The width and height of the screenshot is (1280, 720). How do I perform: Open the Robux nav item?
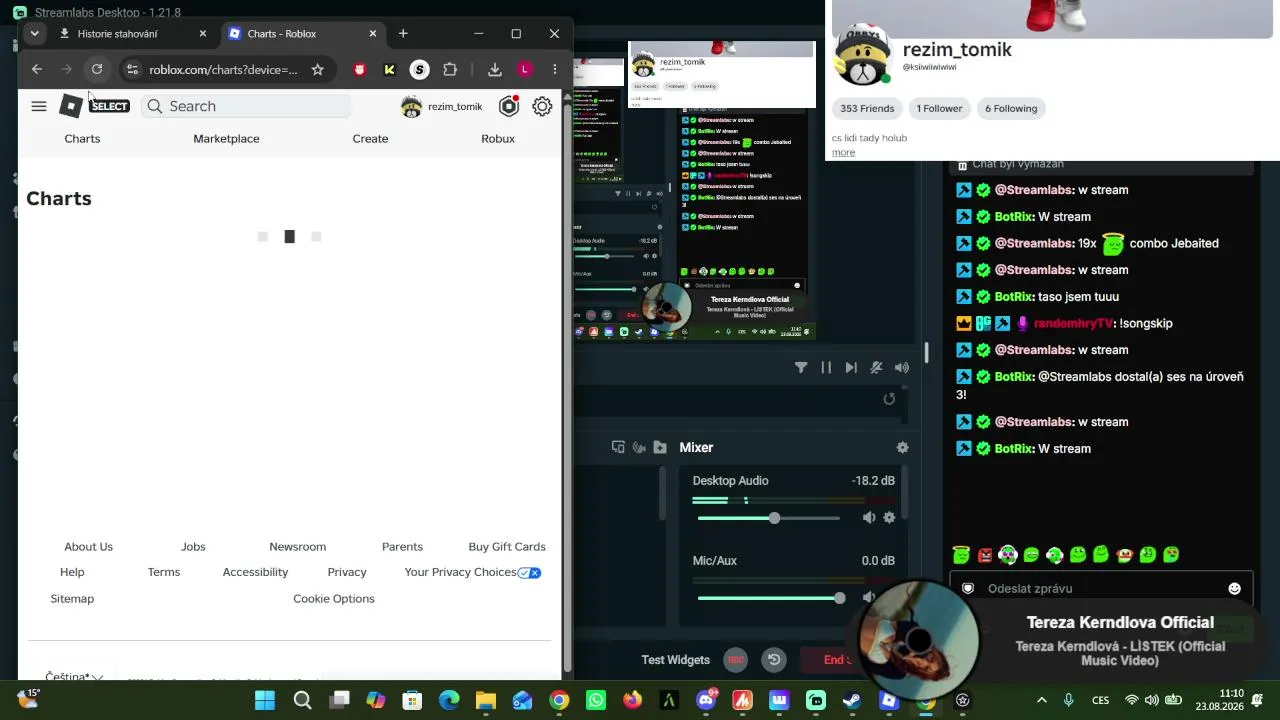pos(498,138)
